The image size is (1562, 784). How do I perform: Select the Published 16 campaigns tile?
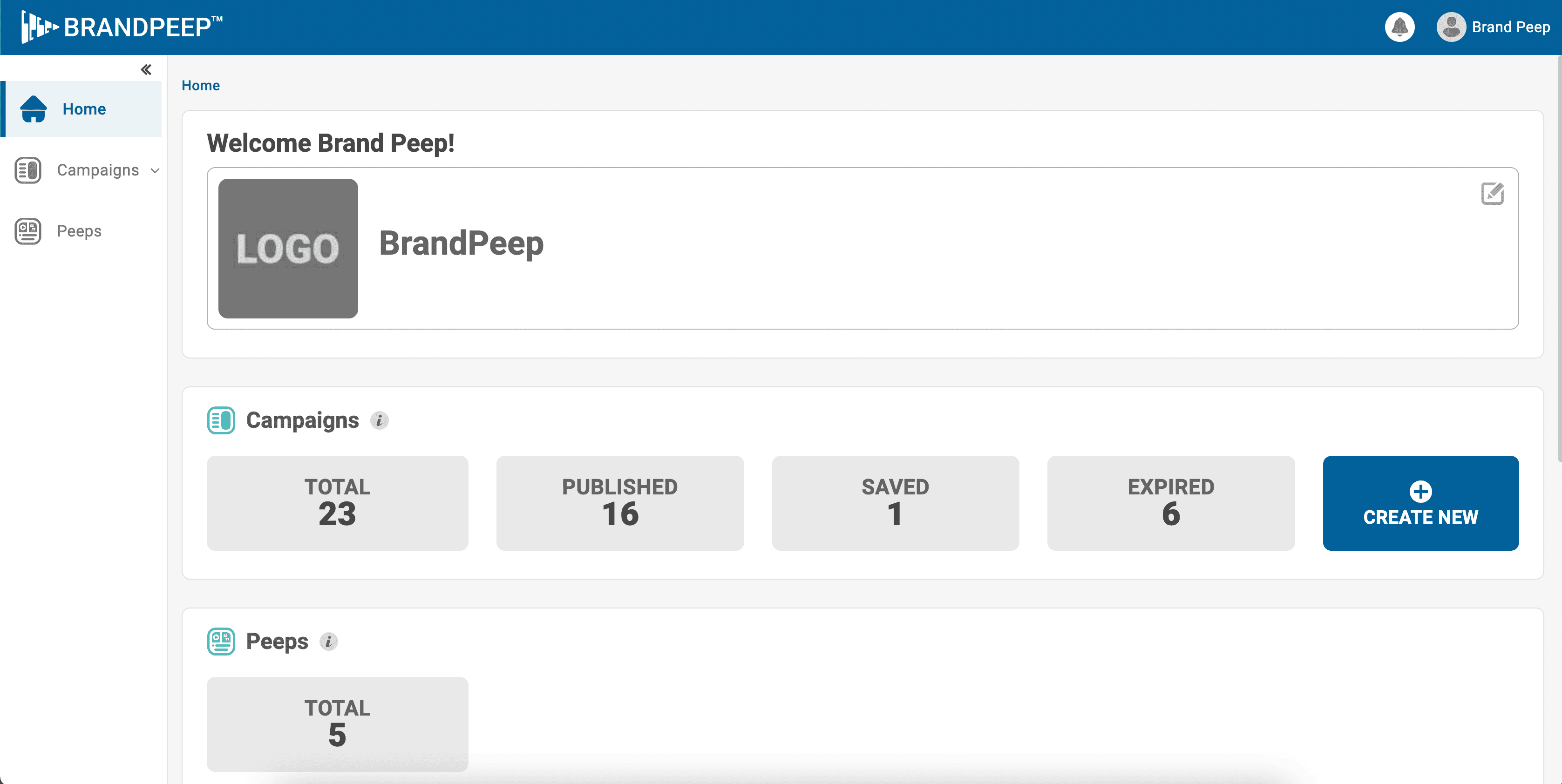620,503
